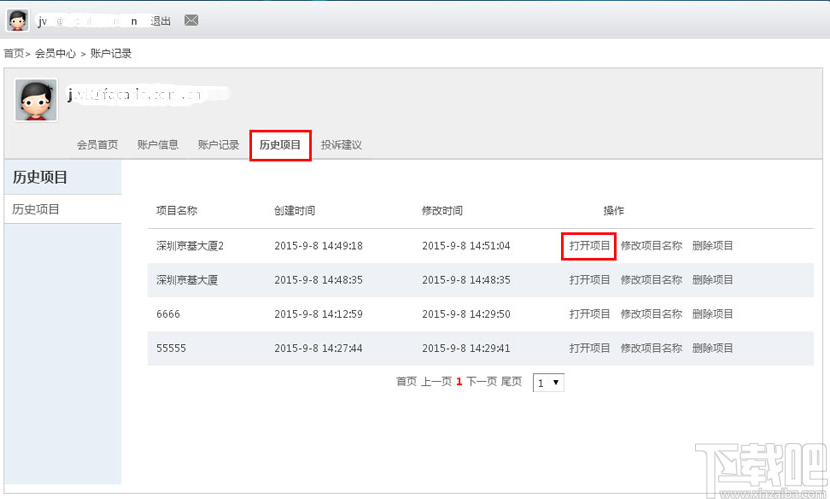Click project name 6666
The height and width of the screenshot is (499, 830).
(x=168, y=314)
